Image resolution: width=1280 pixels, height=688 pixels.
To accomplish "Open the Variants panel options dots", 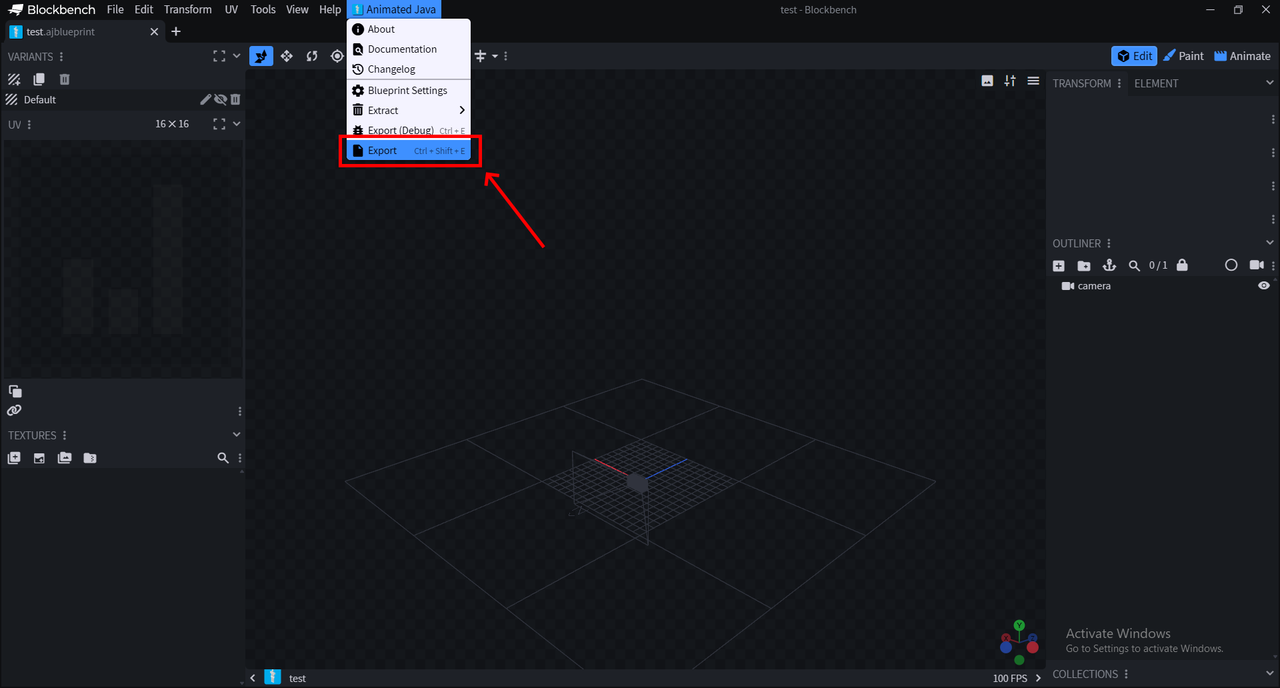I will coord(62,57).
